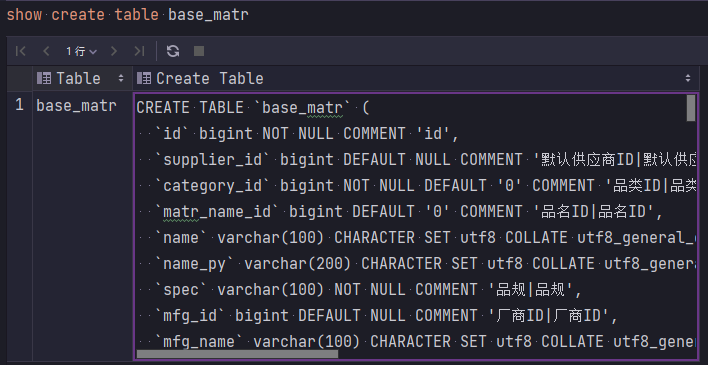This screenshot has width=708, height=365.
Task: Go to first page of results
Action: (x=21, y=51)
